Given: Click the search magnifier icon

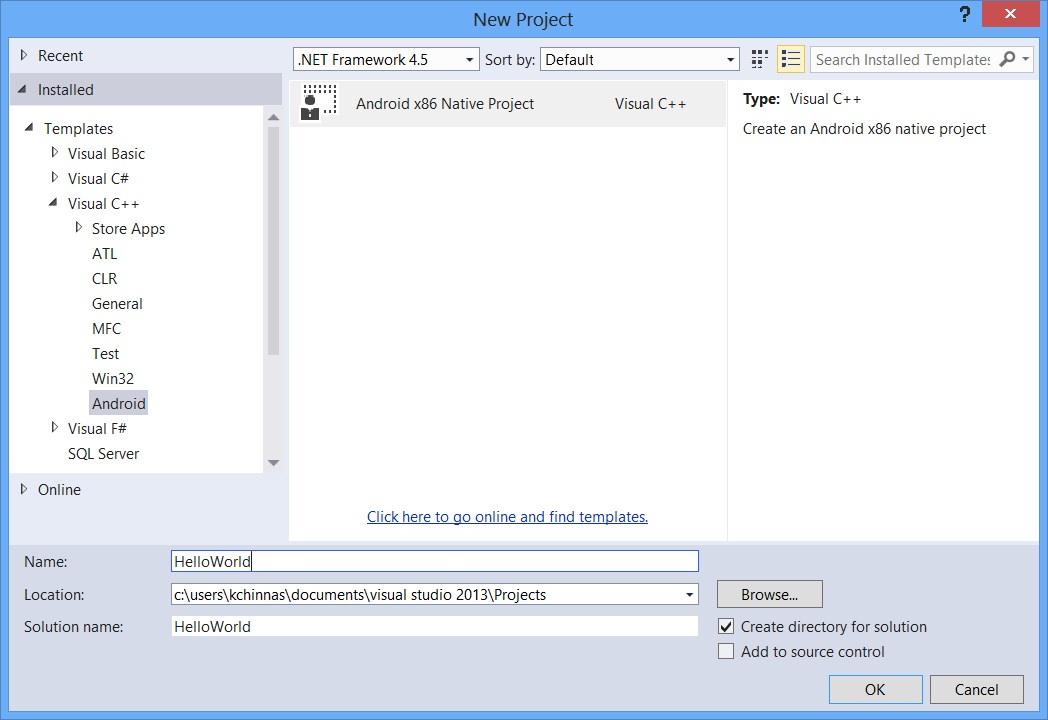Looking at the screenshot, I should [x=1007, y=60].
